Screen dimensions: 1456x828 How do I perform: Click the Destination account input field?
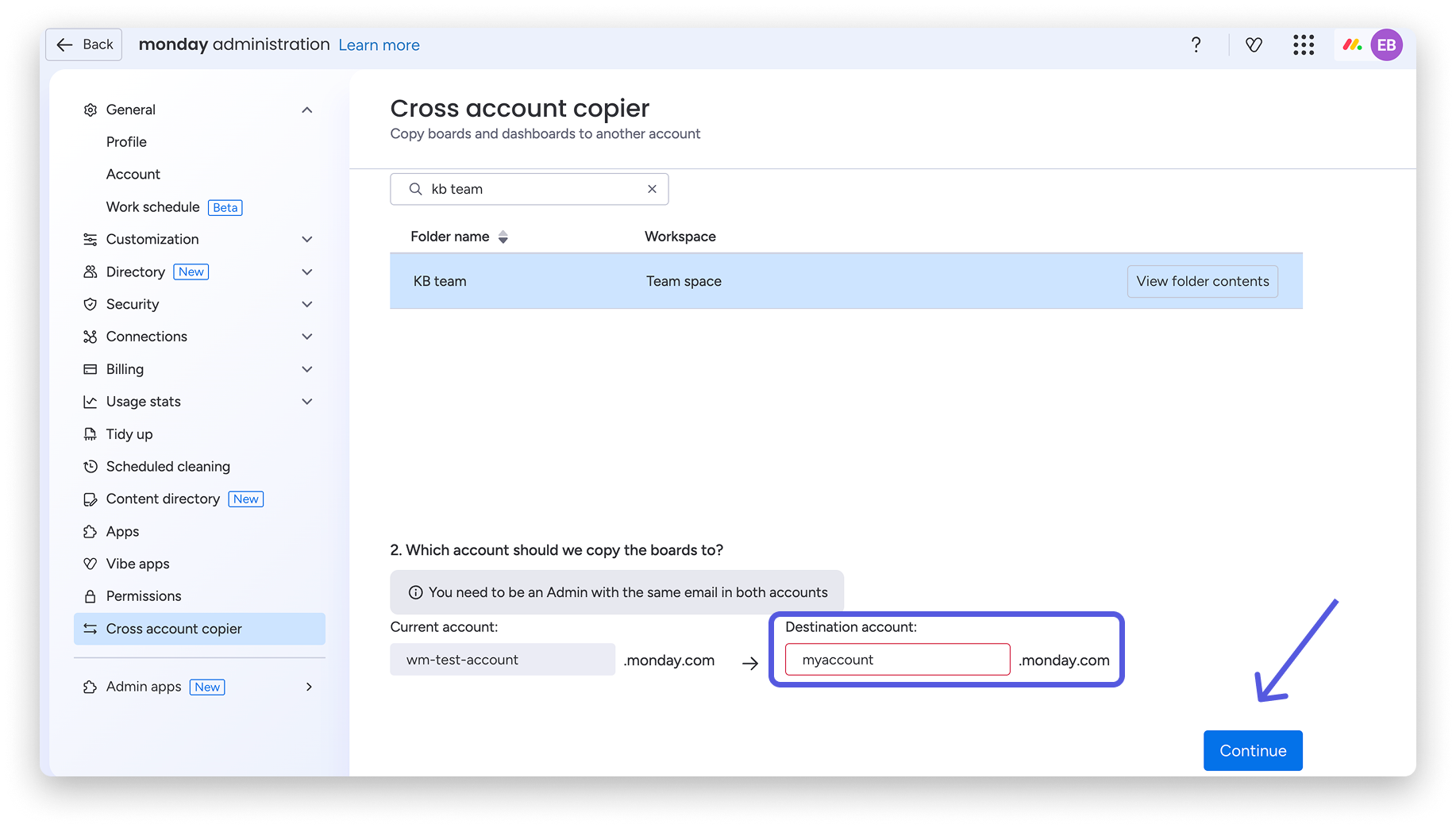pyautogui.click(x=897, y=660)
